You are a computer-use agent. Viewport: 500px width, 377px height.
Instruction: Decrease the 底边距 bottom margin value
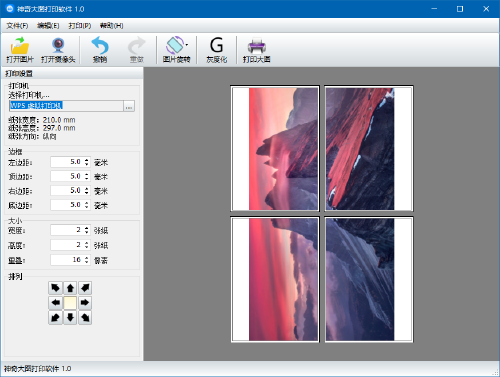[x=87, y=207]
